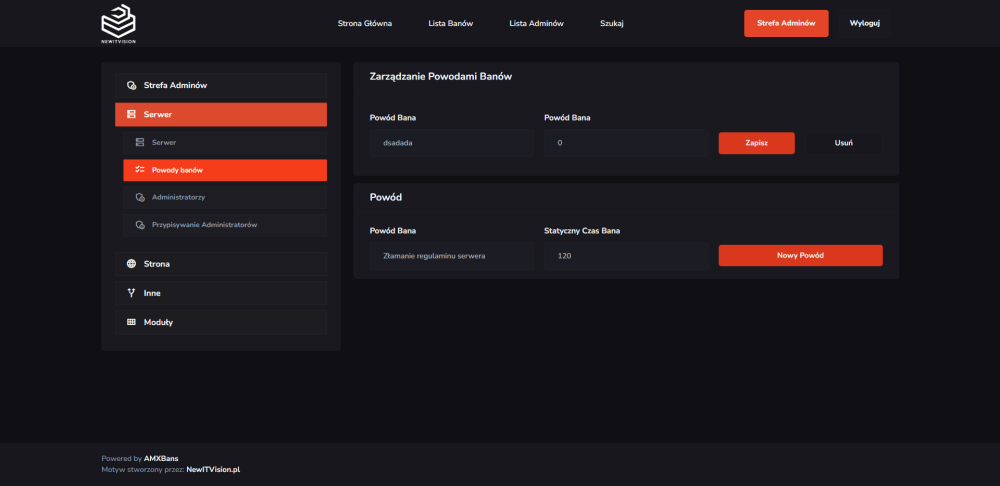Click the Inne fork icon

pos(131,293)
